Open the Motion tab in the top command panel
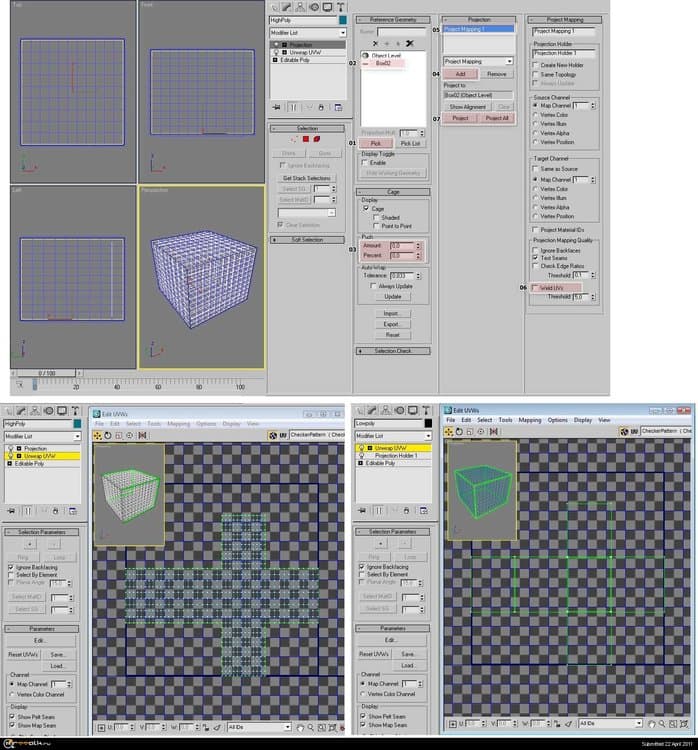This screenshot has width=698, height=750. click(x=314, y=7)
